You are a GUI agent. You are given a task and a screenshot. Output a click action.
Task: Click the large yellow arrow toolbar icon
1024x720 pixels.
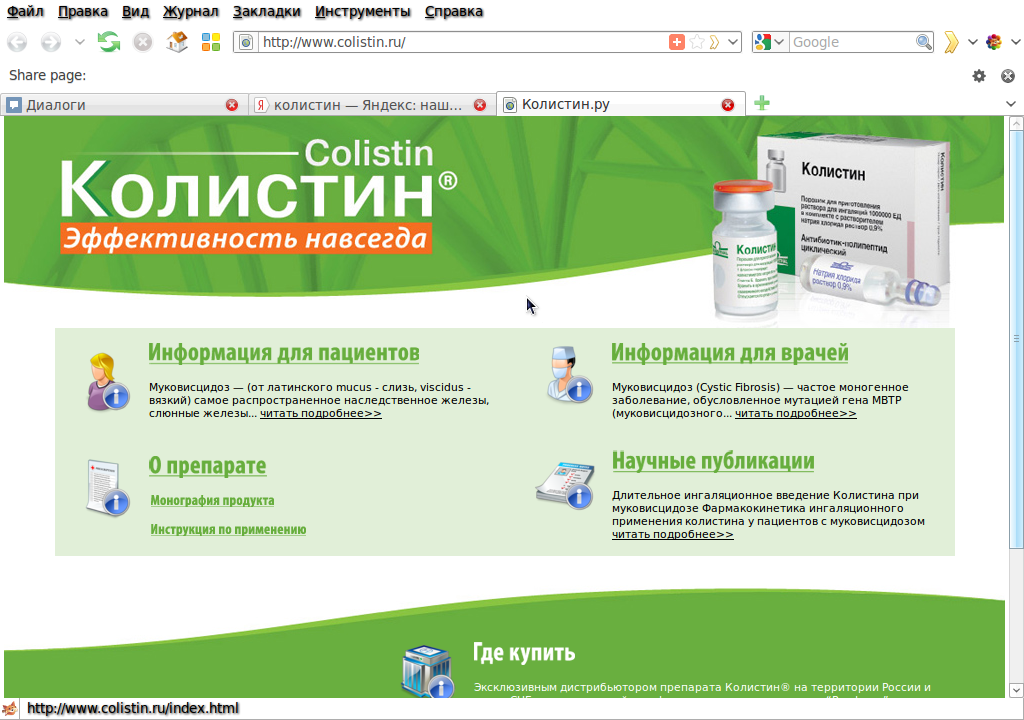pos(952,42)
